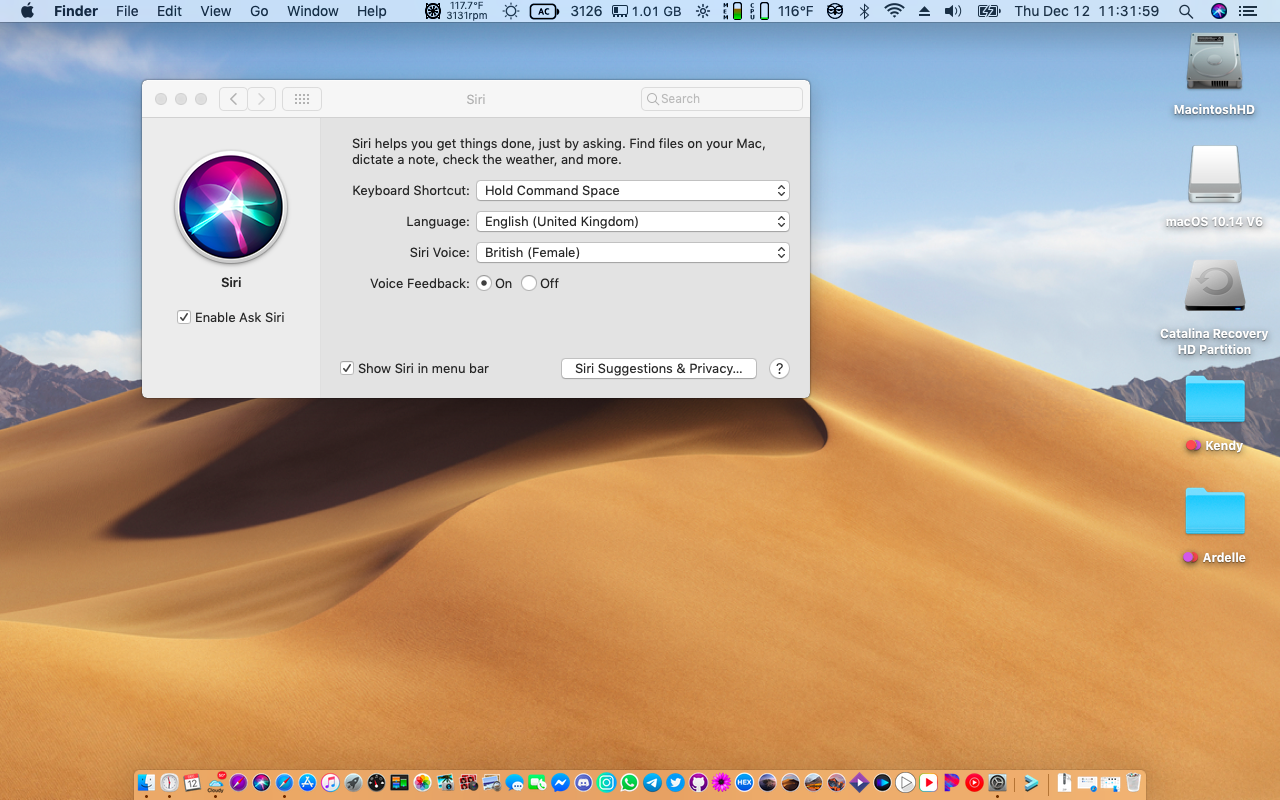Click the volume icon in menu bar

[953, 11]
